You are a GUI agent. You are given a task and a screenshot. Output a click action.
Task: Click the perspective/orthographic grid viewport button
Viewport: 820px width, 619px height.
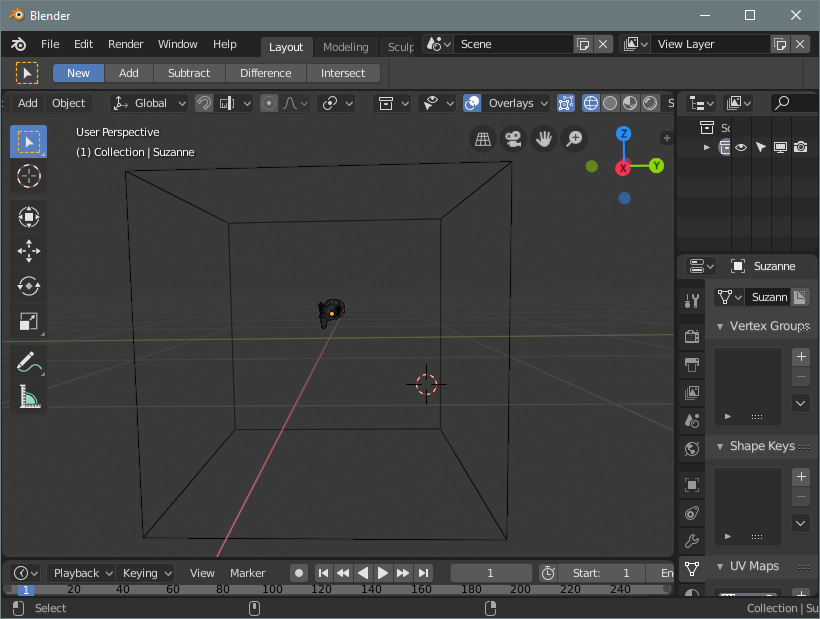coord(483,139)
